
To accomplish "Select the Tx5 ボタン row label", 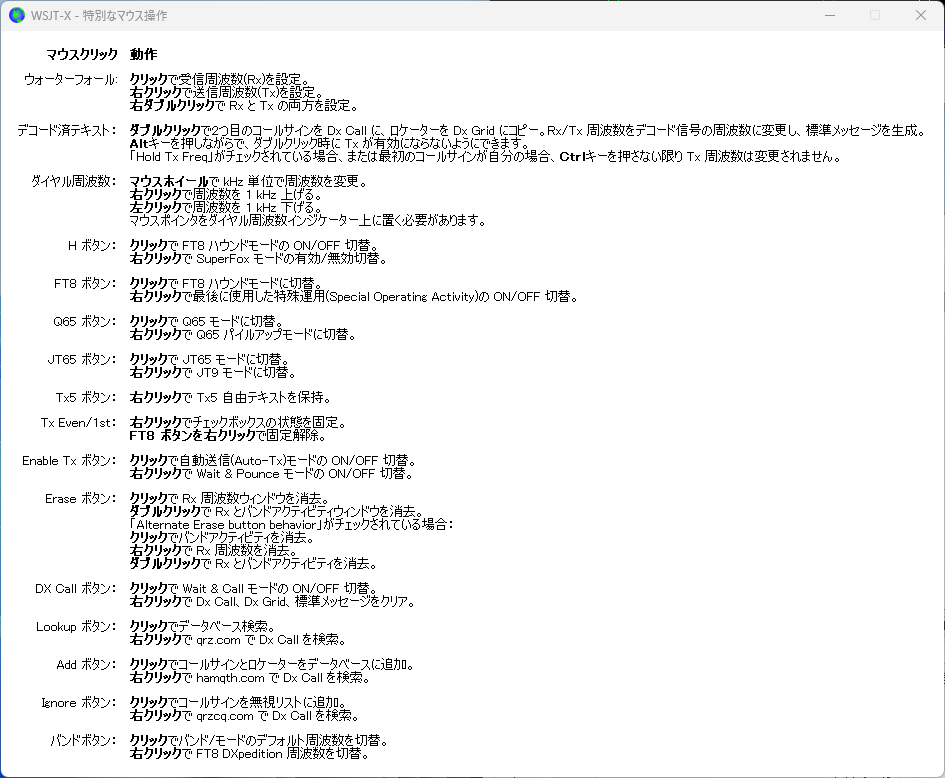I will (x=86, y=397).
